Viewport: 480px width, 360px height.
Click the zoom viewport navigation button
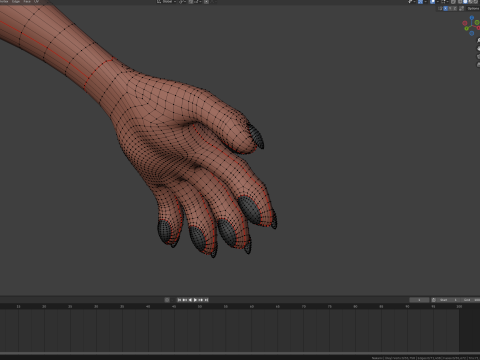(478, 40)
